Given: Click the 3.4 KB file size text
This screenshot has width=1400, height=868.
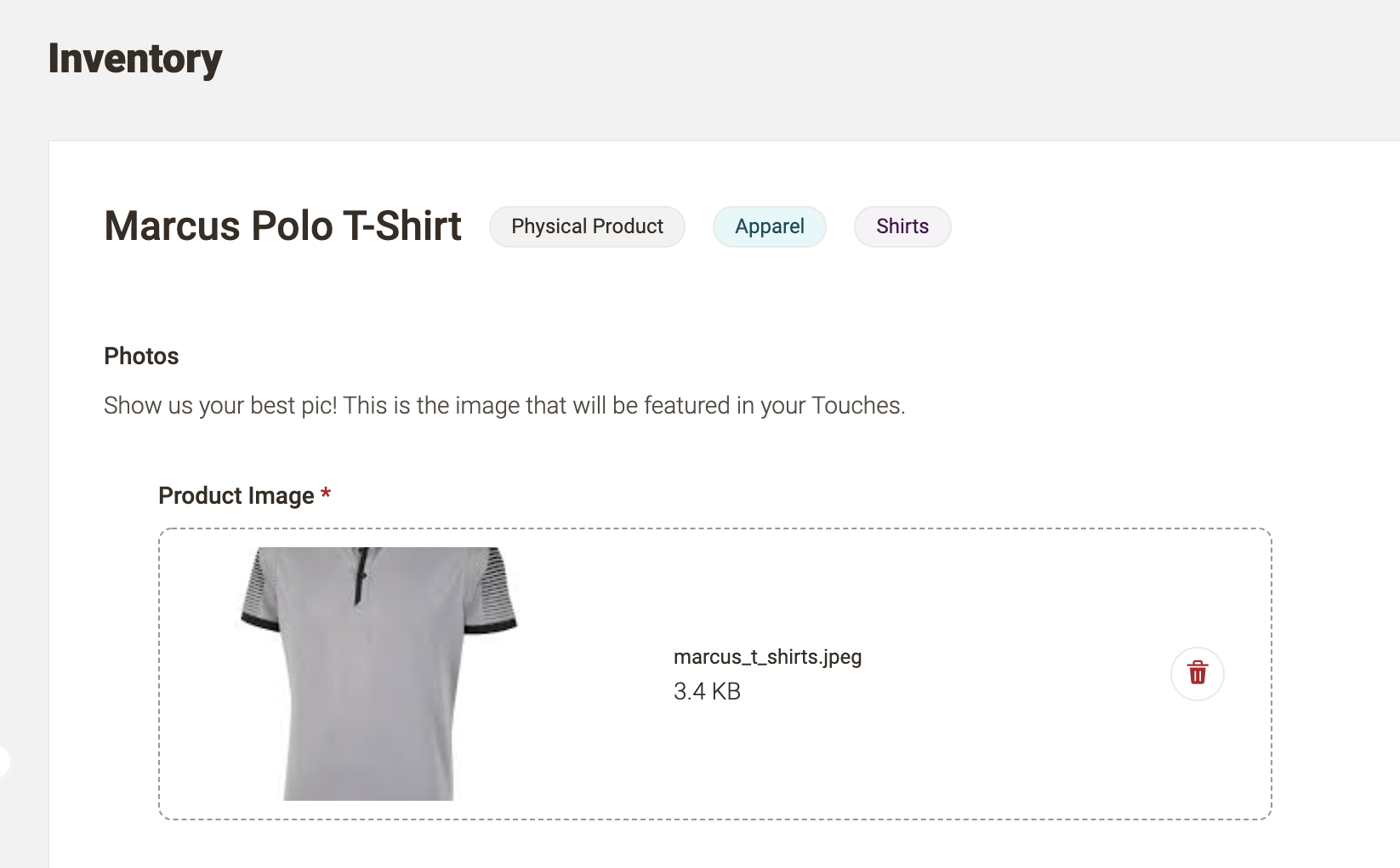Looking at the screenshot, I should [707, 691].
